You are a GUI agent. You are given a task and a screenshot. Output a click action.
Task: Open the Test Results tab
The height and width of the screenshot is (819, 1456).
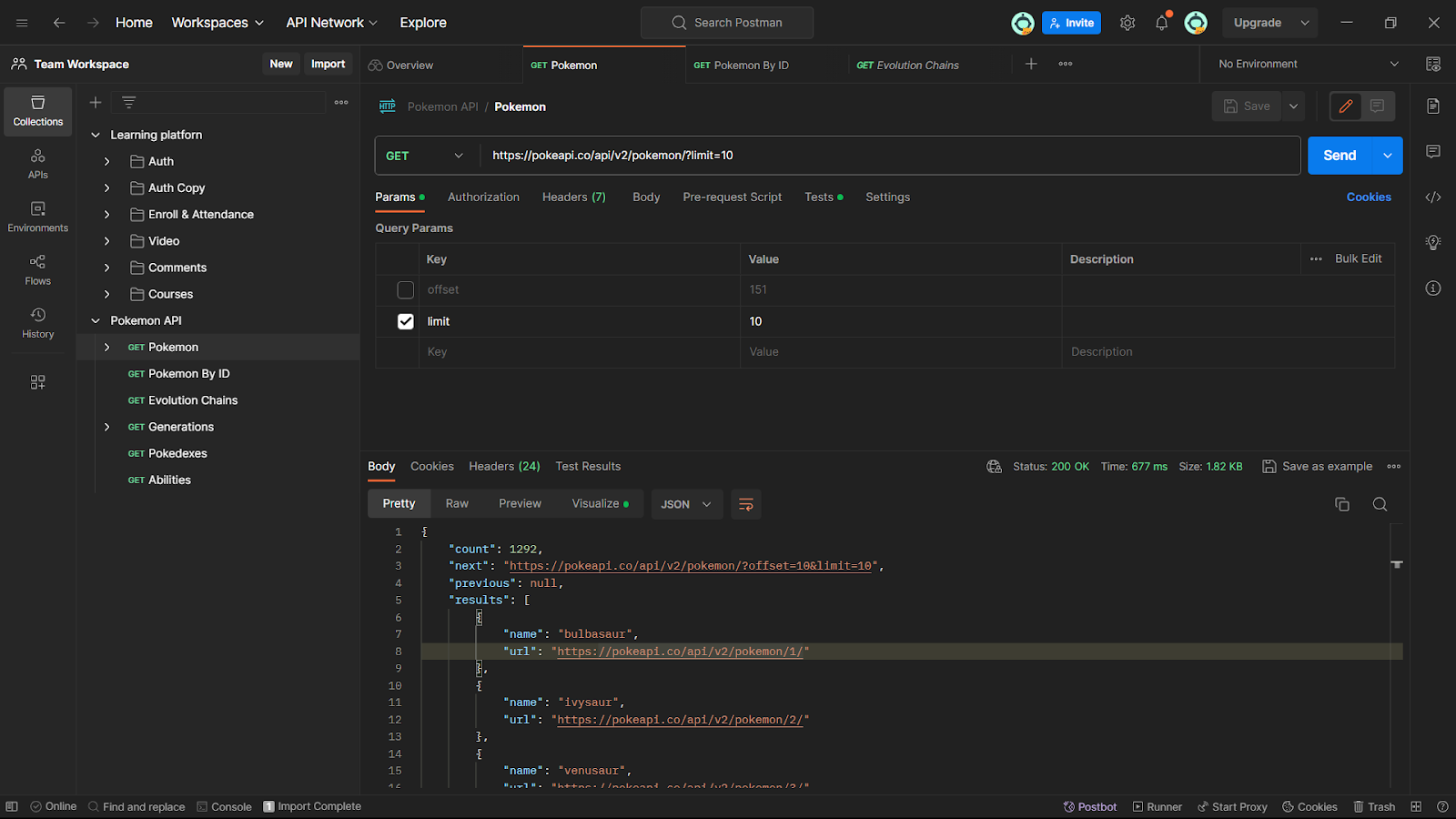tap(588, 466)
